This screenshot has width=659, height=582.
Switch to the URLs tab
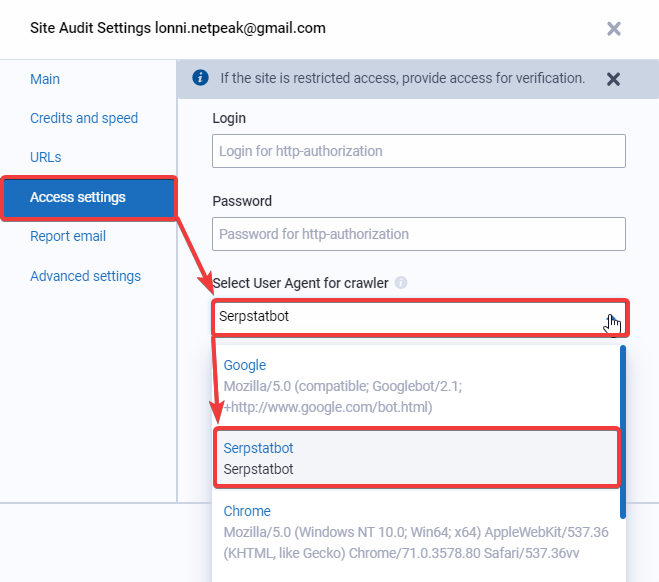click(x=46, y=157)
